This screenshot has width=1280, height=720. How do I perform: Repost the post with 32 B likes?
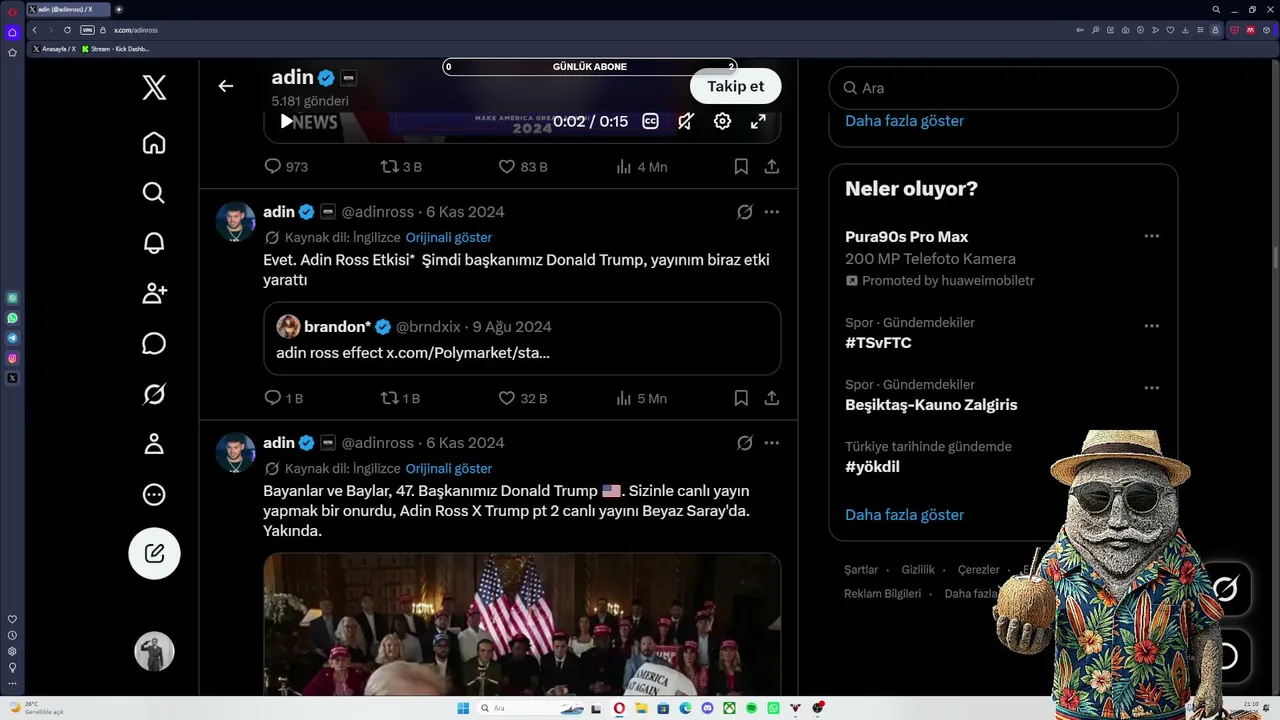click(401, 398)
